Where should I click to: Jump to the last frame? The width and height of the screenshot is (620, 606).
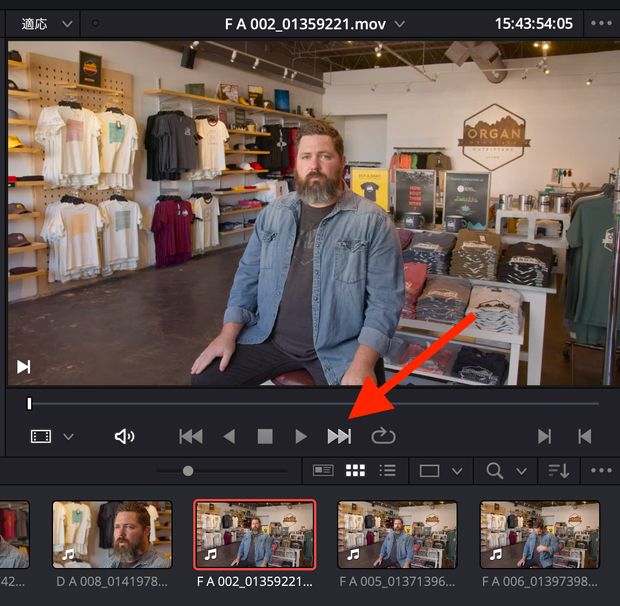[339, 436]
